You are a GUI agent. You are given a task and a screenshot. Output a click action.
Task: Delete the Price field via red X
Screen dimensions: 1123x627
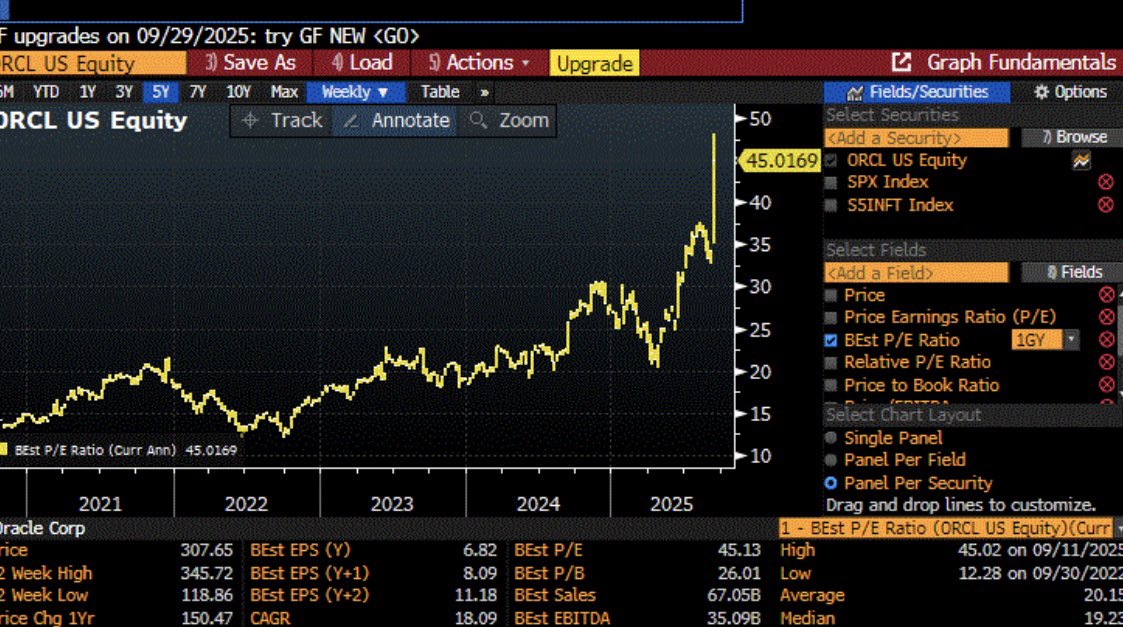[x=1106, y=295]
